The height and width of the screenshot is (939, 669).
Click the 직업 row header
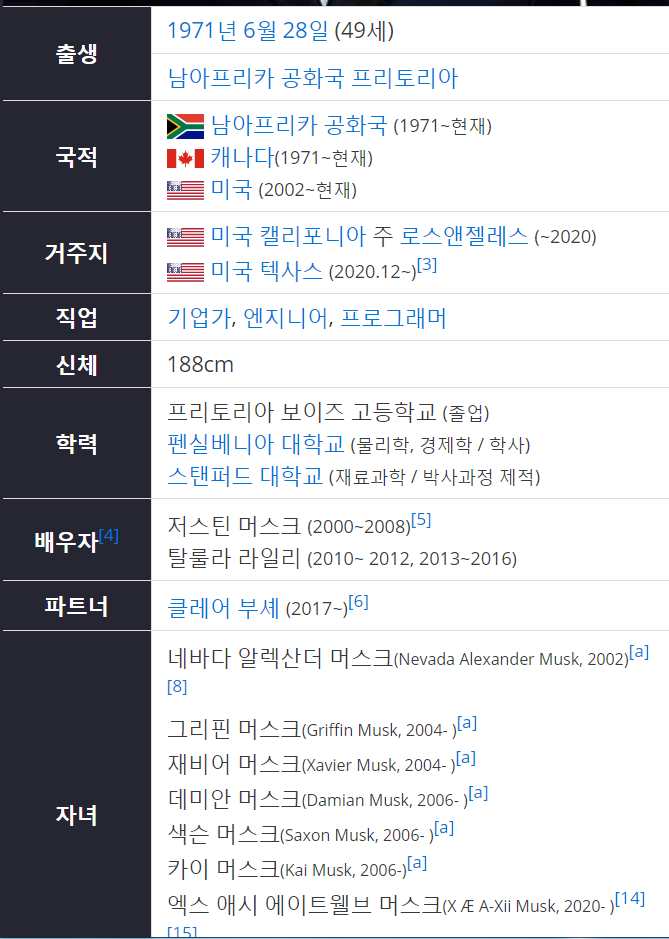point(77,317)
